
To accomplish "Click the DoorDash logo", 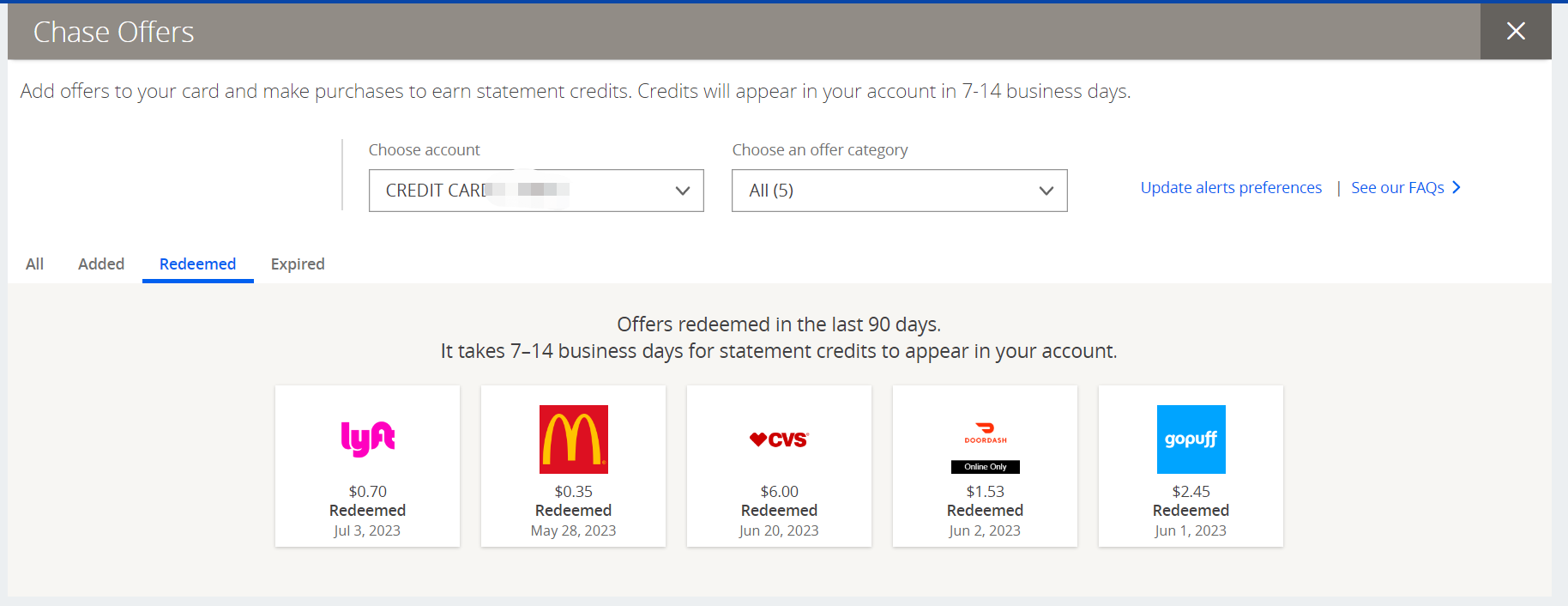I will (x=986, y=432).
